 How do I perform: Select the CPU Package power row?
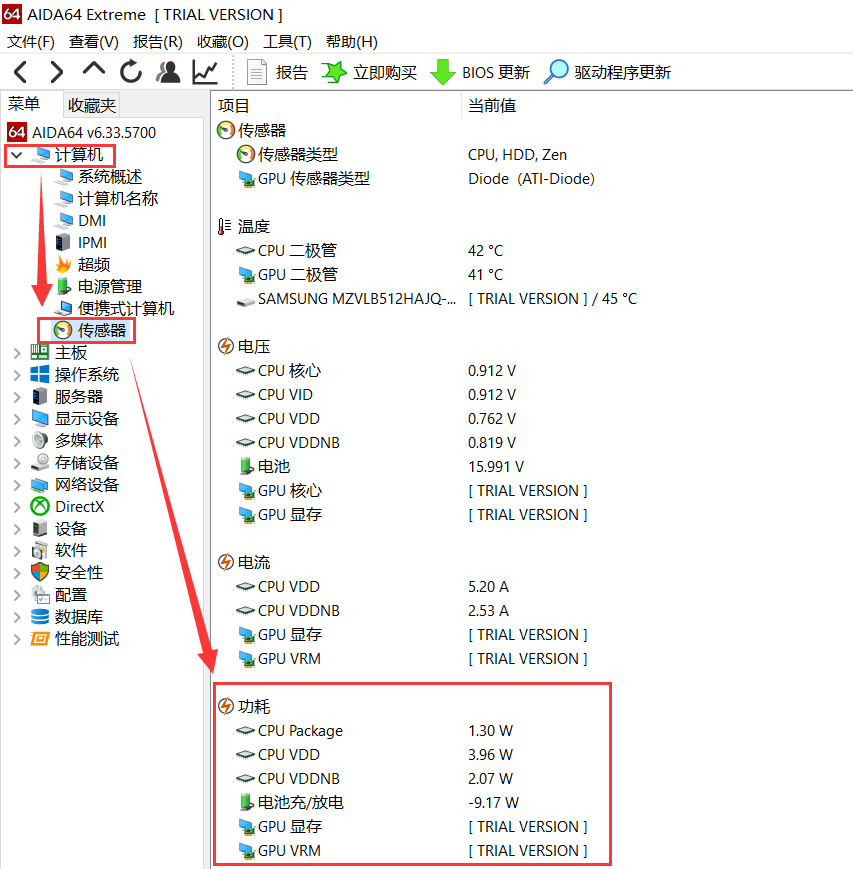click(300, 731)
